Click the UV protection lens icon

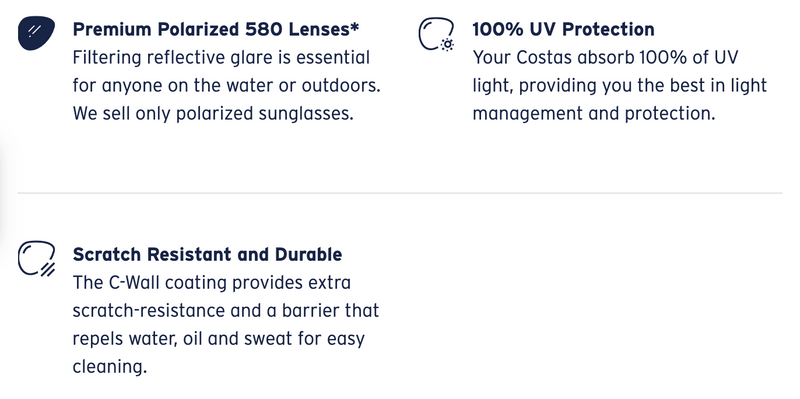pos(436,34)
